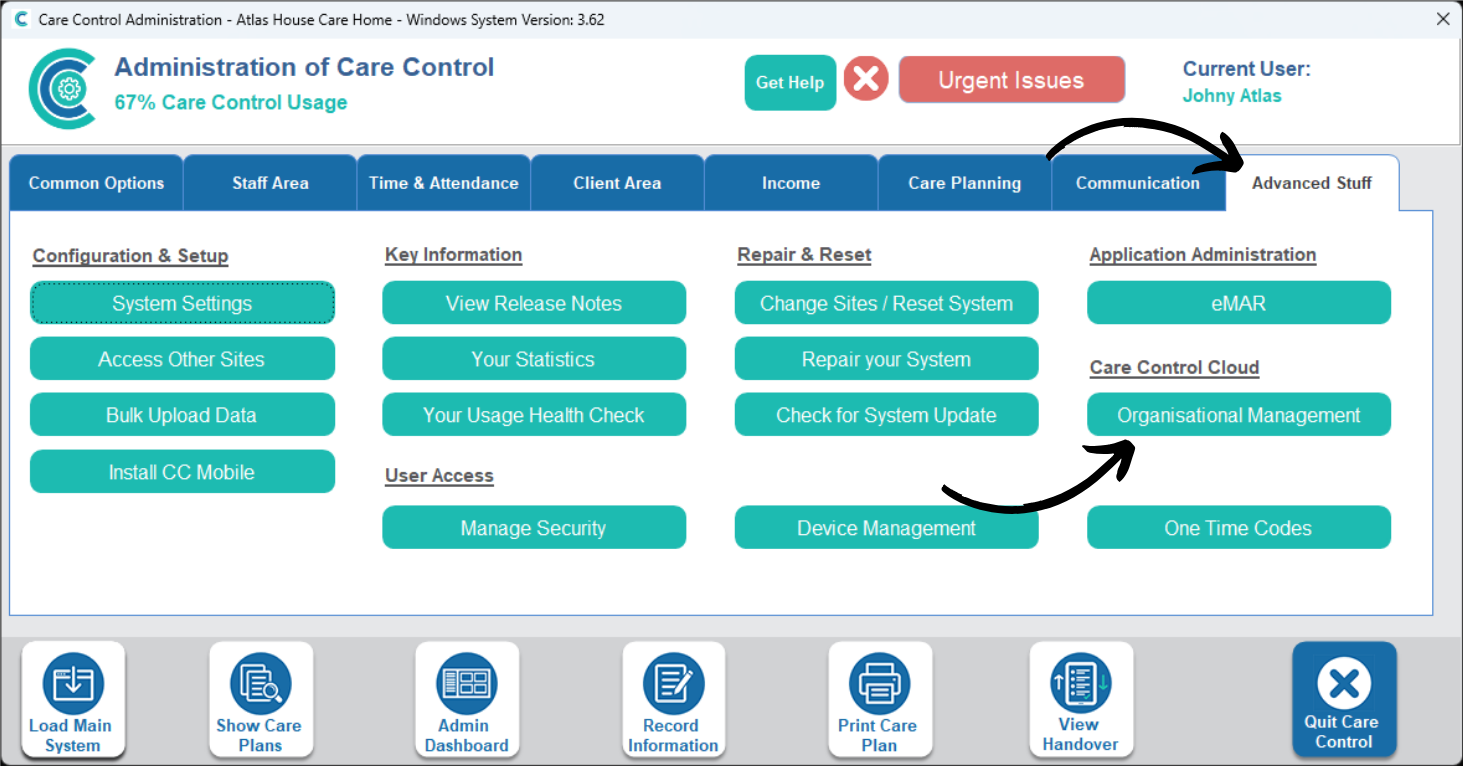
Task: Open Bulk Upload Data
Action: click(182, 415)
